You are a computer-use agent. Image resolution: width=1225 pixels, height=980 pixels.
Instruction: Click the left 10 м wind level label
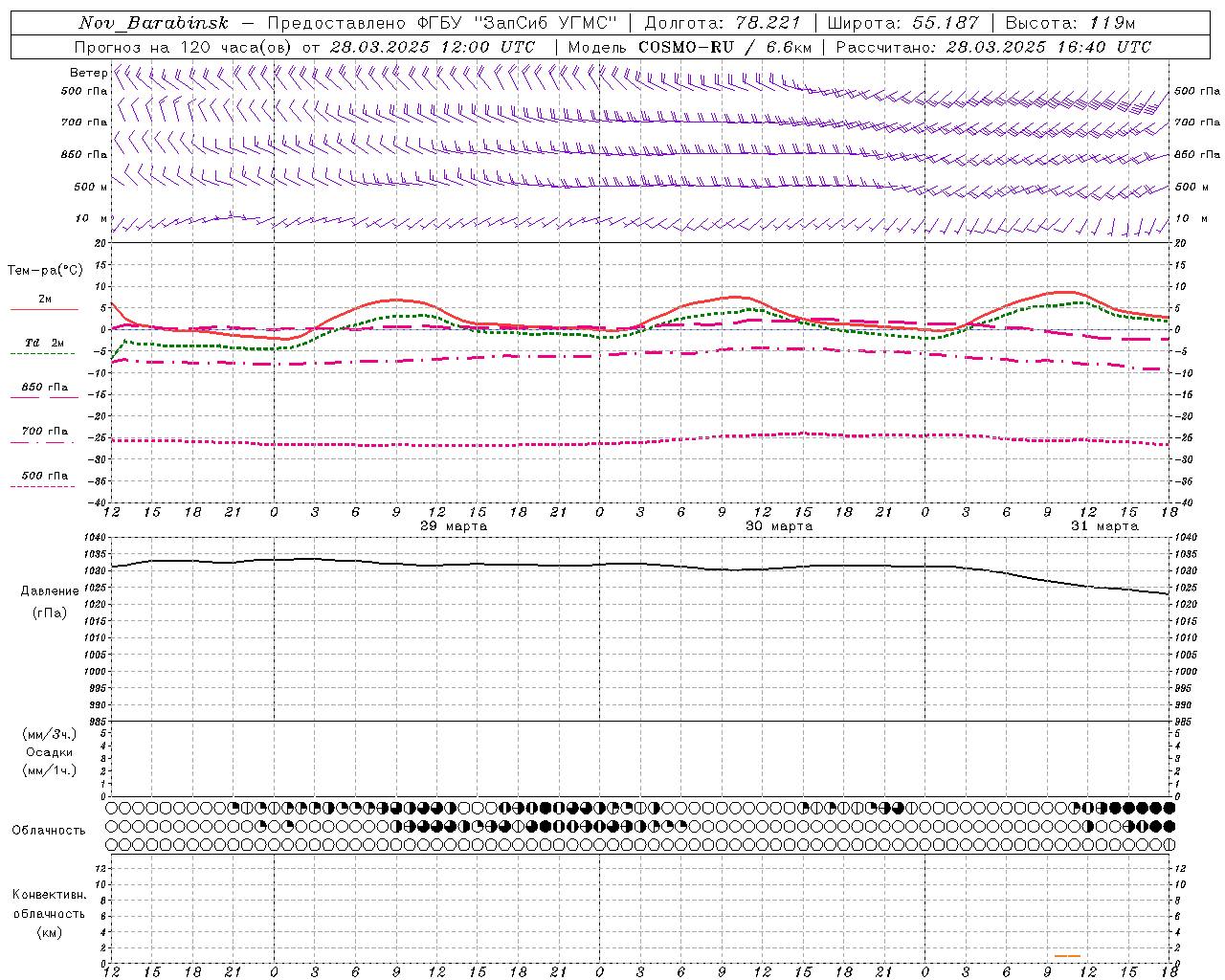[x=91, y=219]
